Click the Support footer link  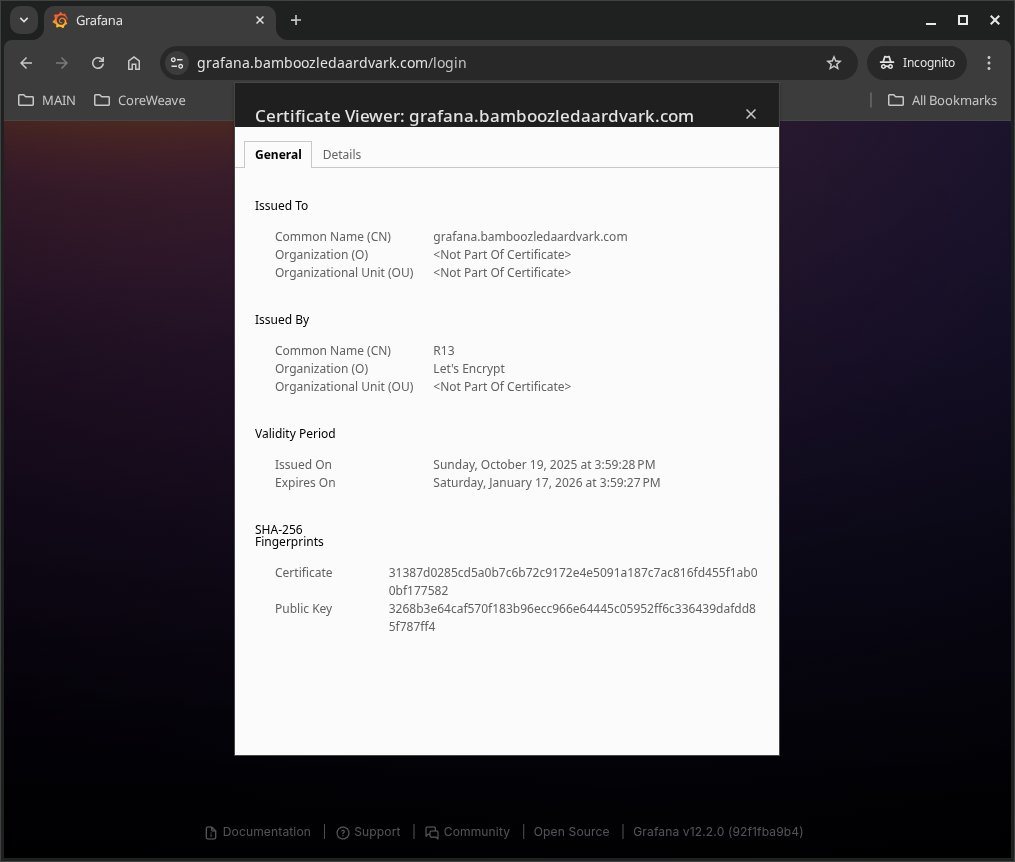click(x=368, y=832)
